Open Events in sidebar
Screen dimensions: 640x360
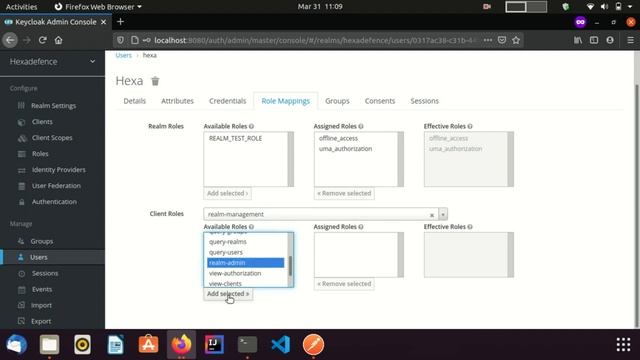click(x=42, y=289)
